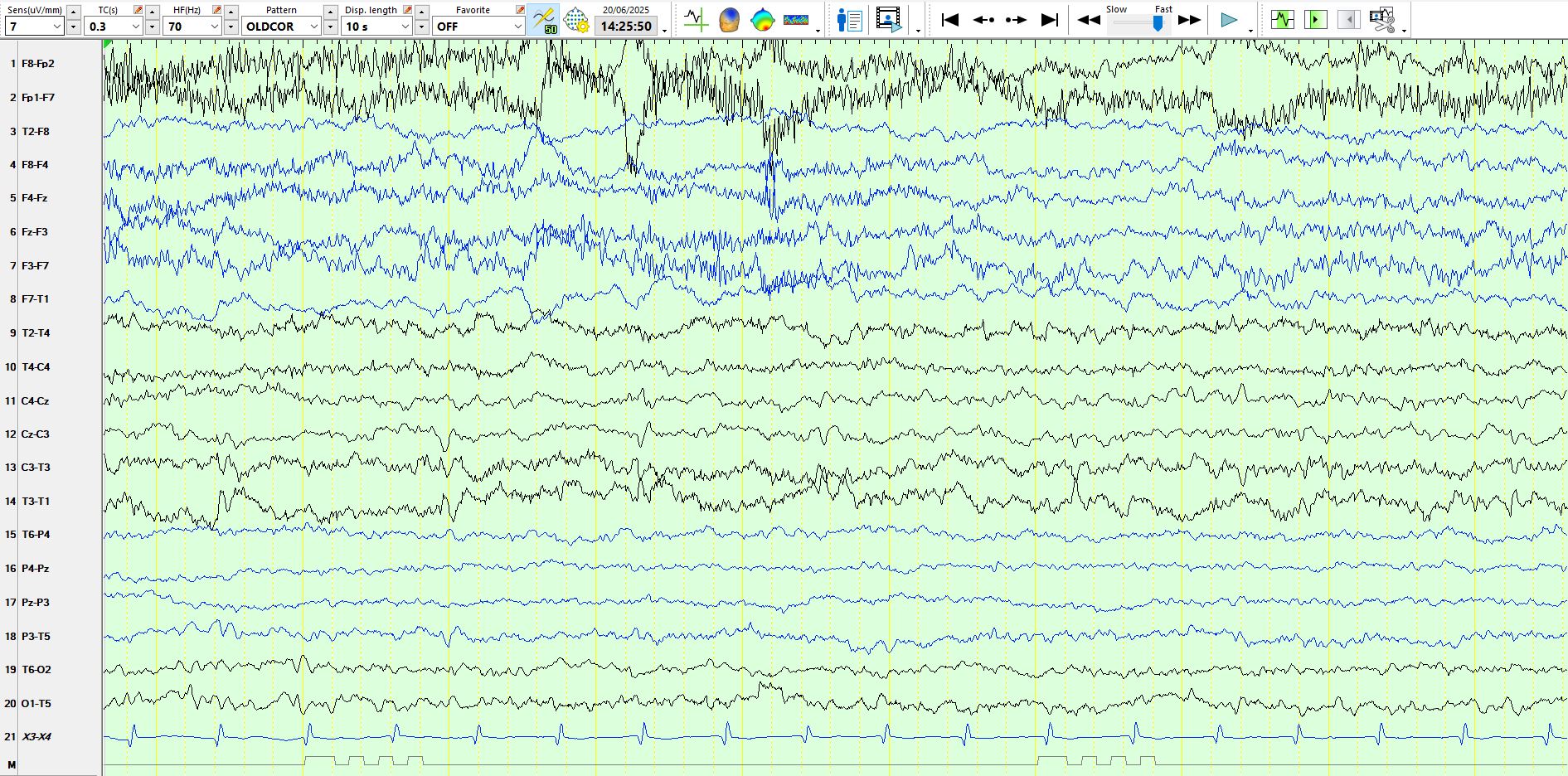Step back to the previous event

[x=983, y=19]
